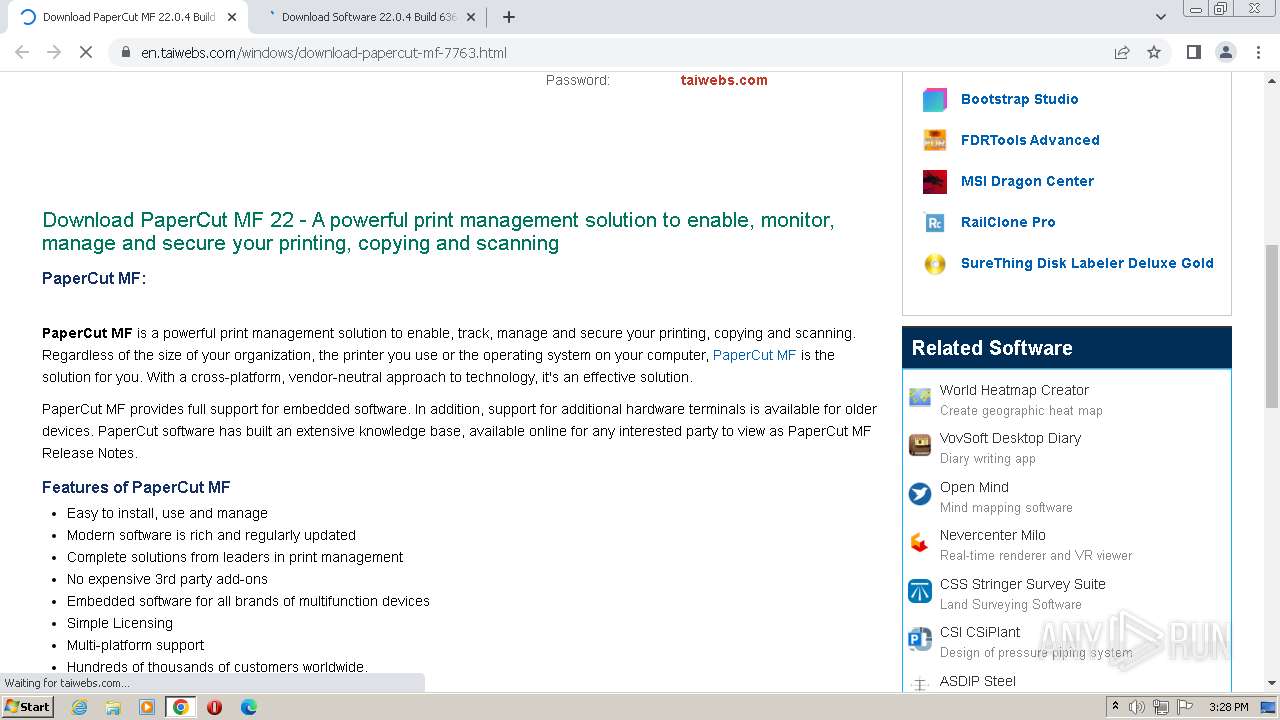Click the network tray icon
Viewport: 1280px width, 720px height.
1161,707
